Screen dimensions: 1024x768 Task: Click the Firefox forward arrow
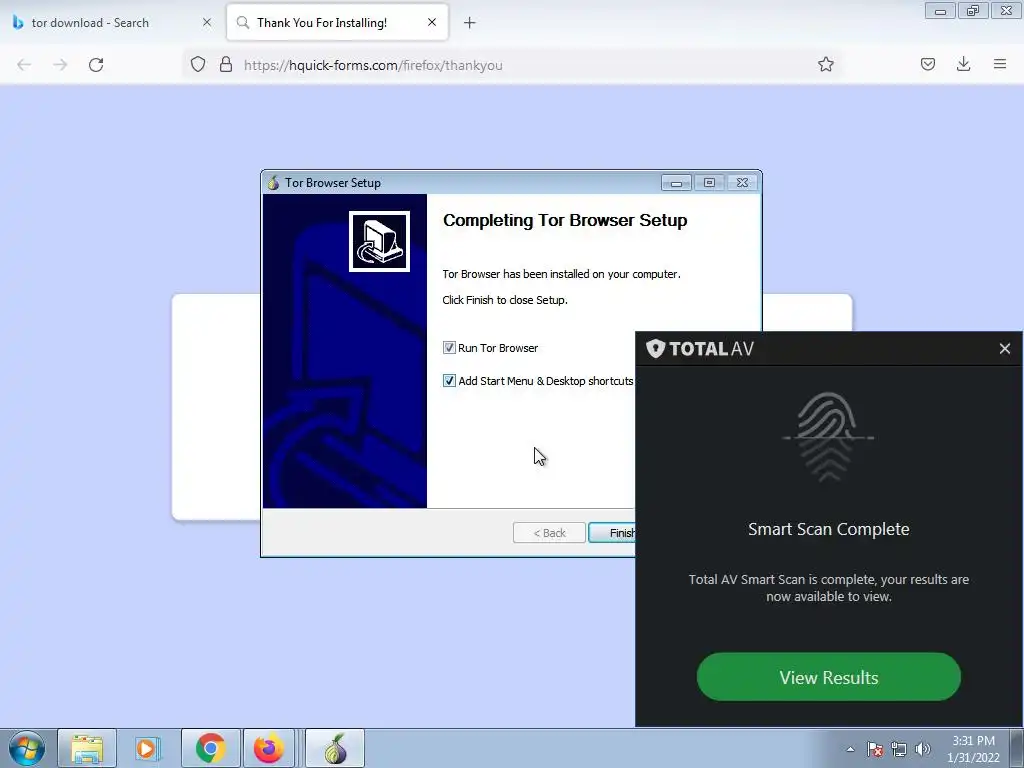60,65
